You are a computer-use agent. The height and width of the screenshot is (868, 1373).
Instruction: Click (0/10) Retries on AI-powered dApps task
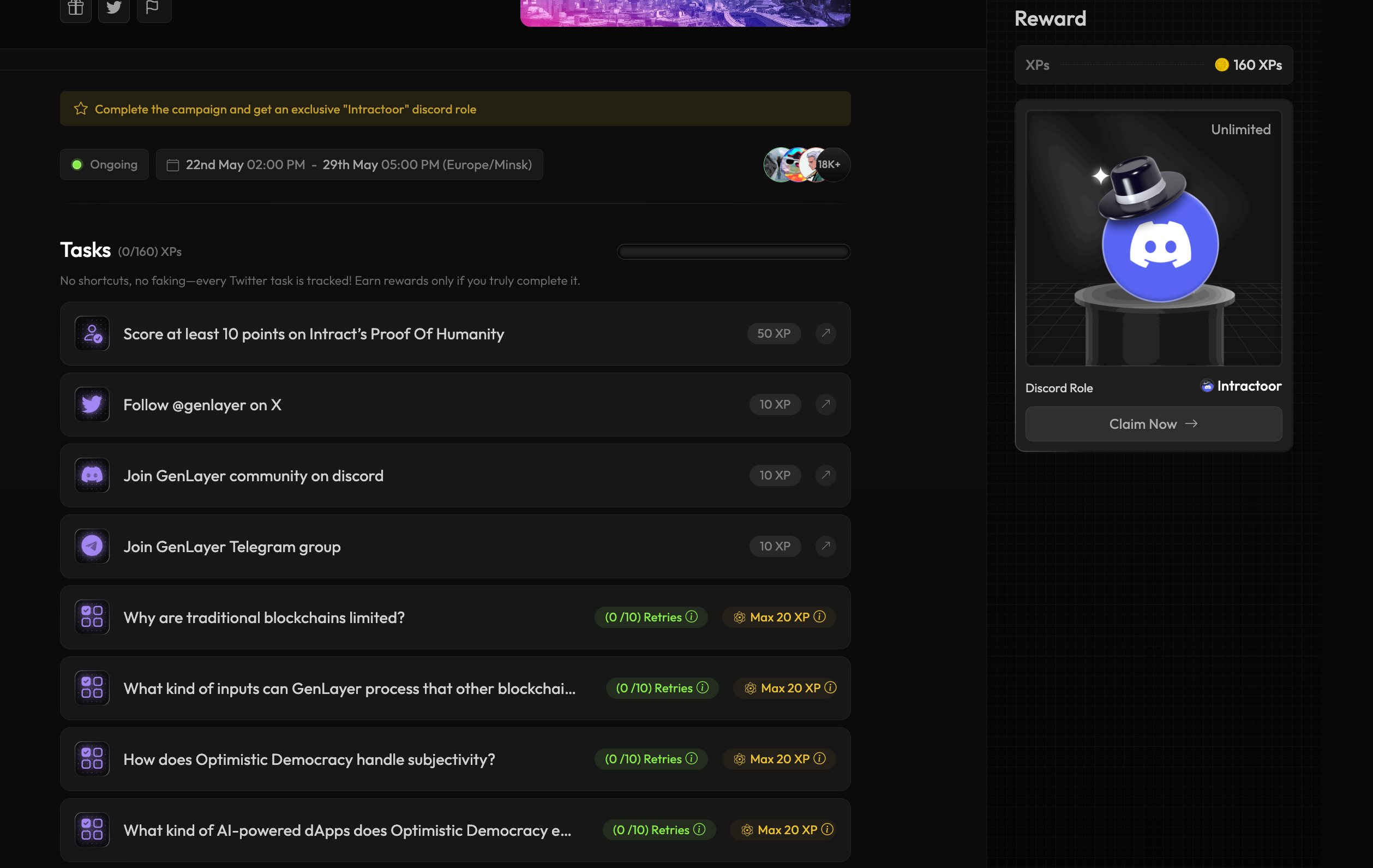pos(659,830)
